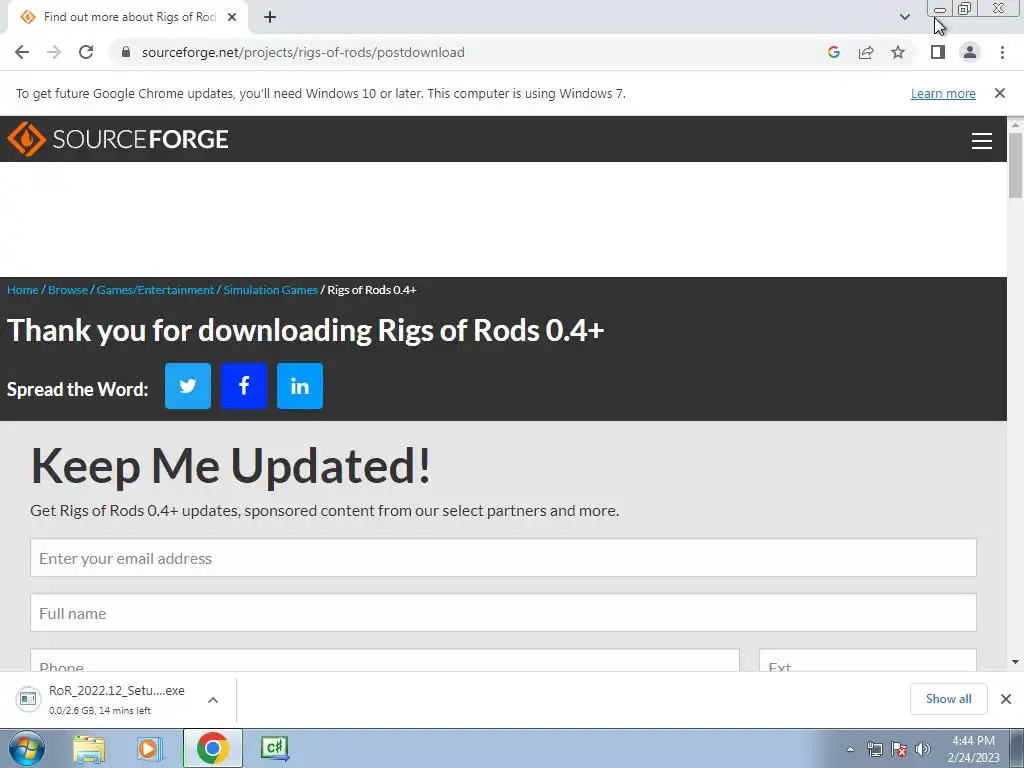Click the browser forward arrow

pos(54,52)
